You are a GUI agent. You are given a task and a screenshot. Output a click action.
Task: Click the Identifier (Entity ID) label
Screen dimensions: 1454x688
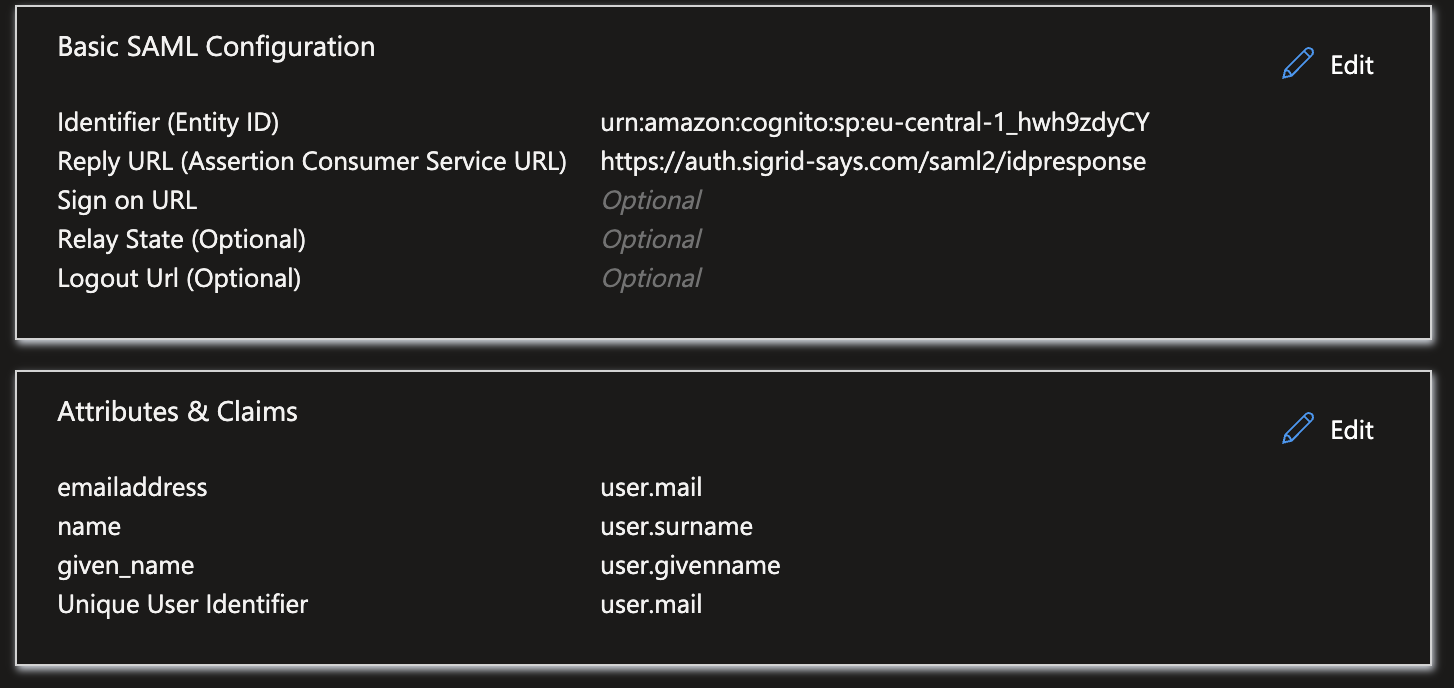(168, 123)
